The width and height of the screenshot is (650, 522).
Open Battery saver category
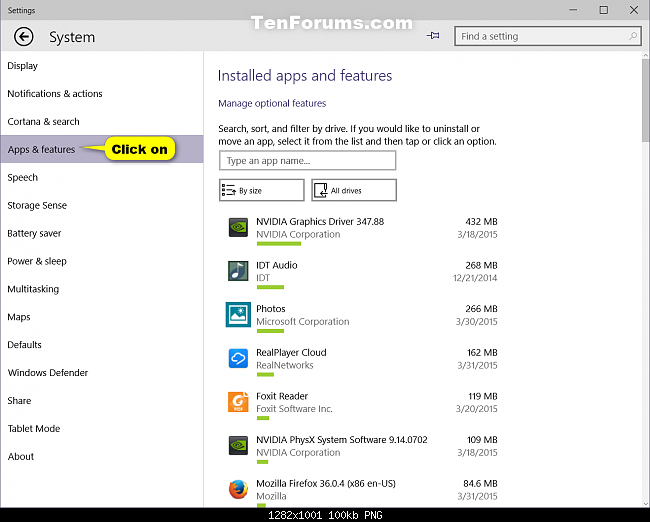coord(102,233)
